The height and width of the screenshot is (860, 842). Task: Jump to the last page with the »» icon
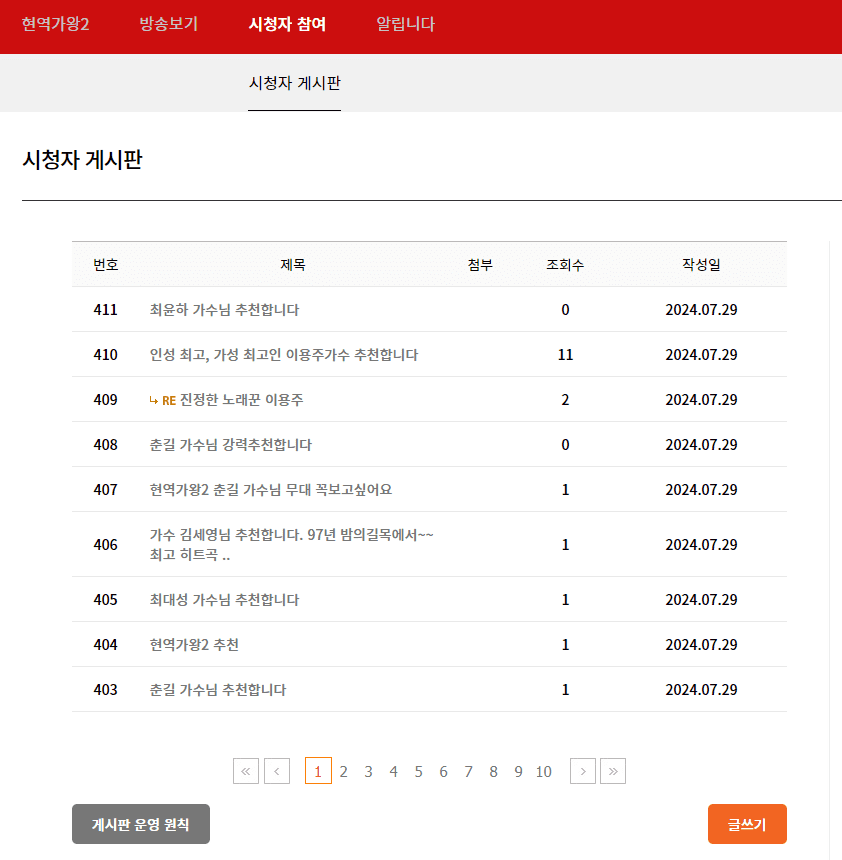[x=614, y=771]
